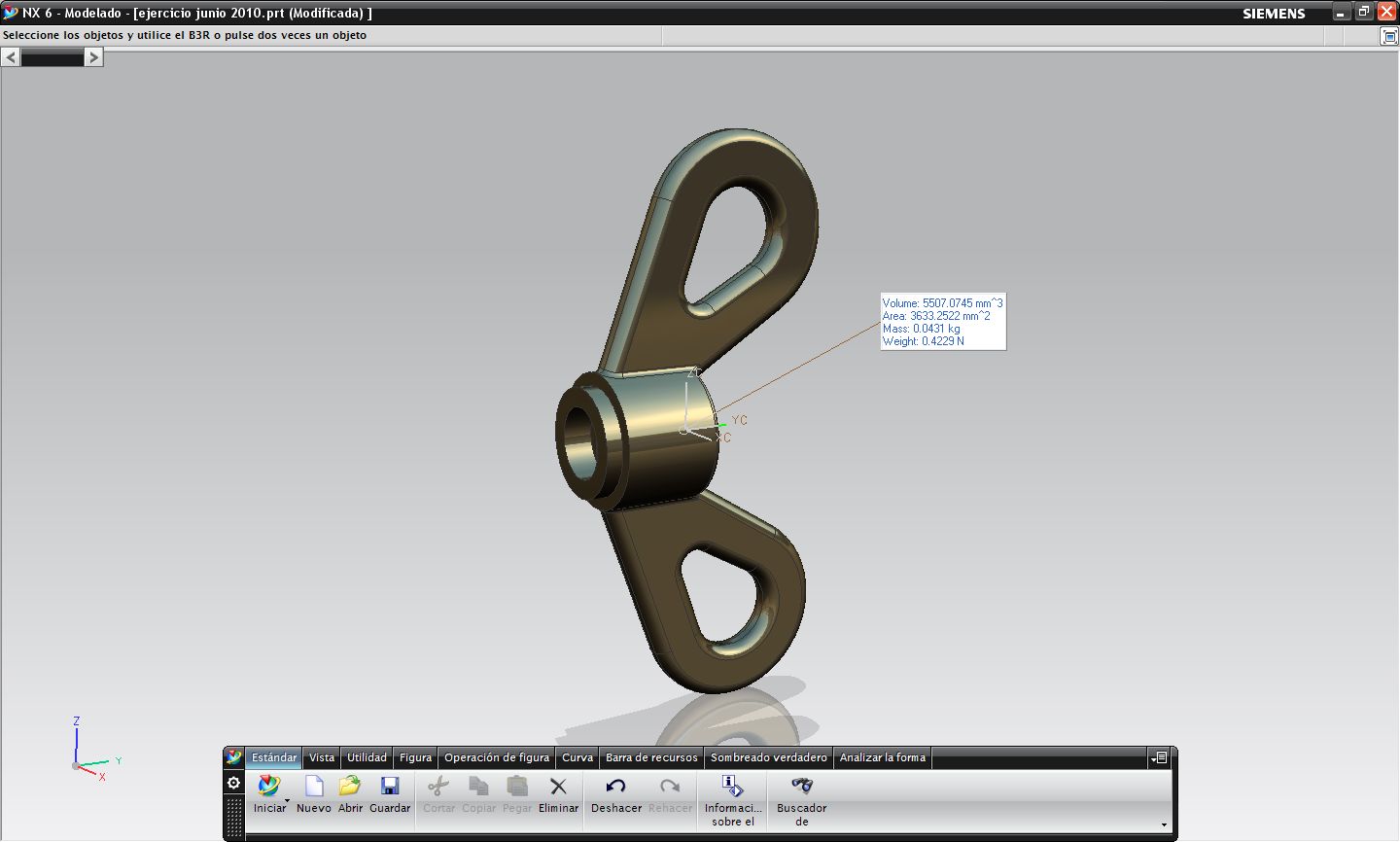Open the Buscador de comandos binoculars
This screenshot has height=842, width=1400.
[x=802, y=786]
